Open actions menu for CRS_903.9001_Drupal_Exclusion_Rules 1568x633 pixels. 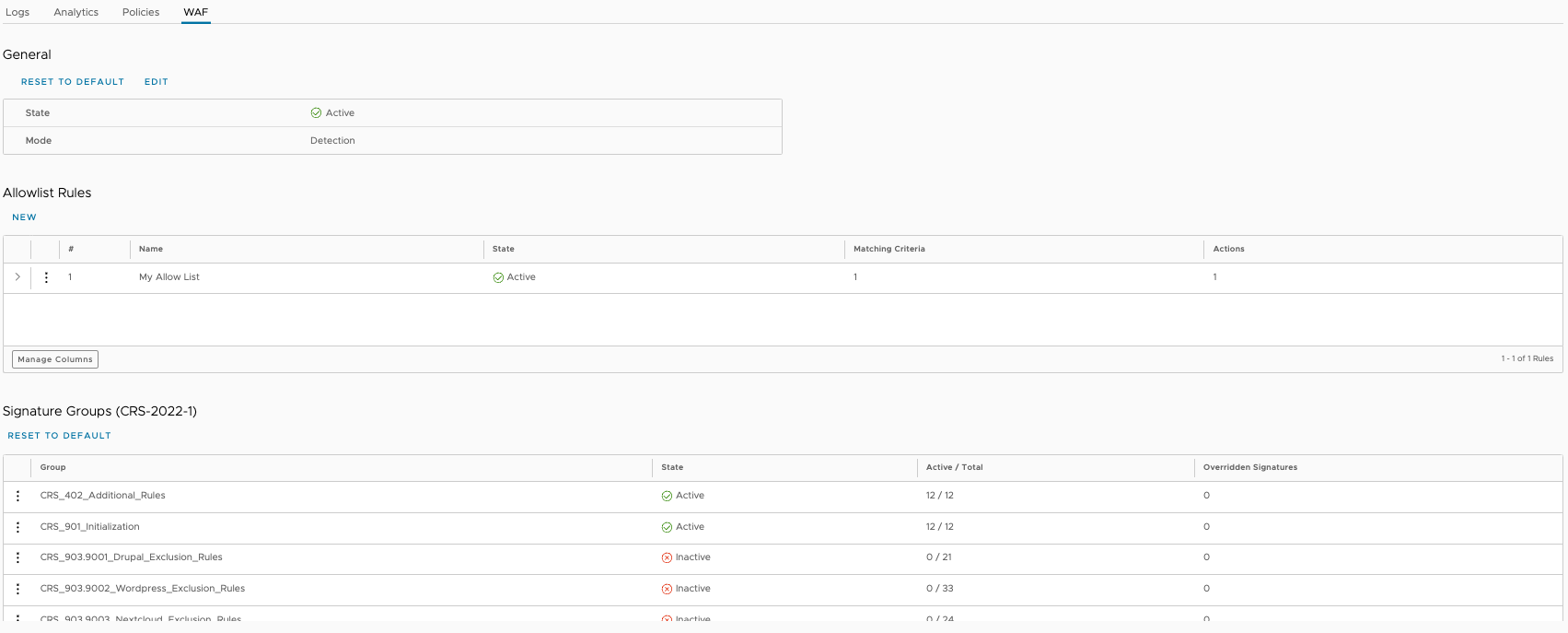click(17, 557)
